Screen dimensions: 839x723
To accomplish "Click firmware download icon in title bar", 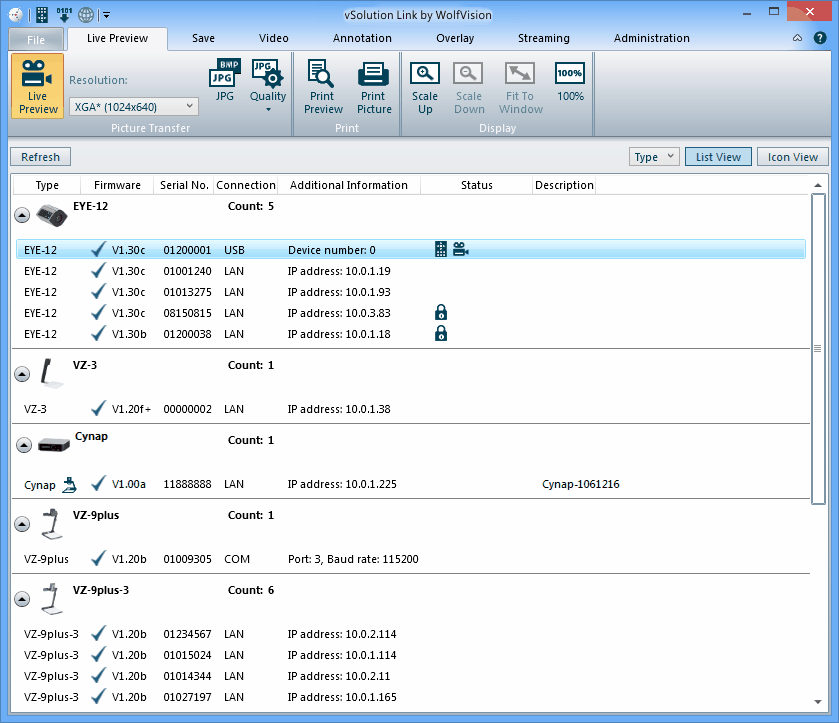I will coord(64,14).
